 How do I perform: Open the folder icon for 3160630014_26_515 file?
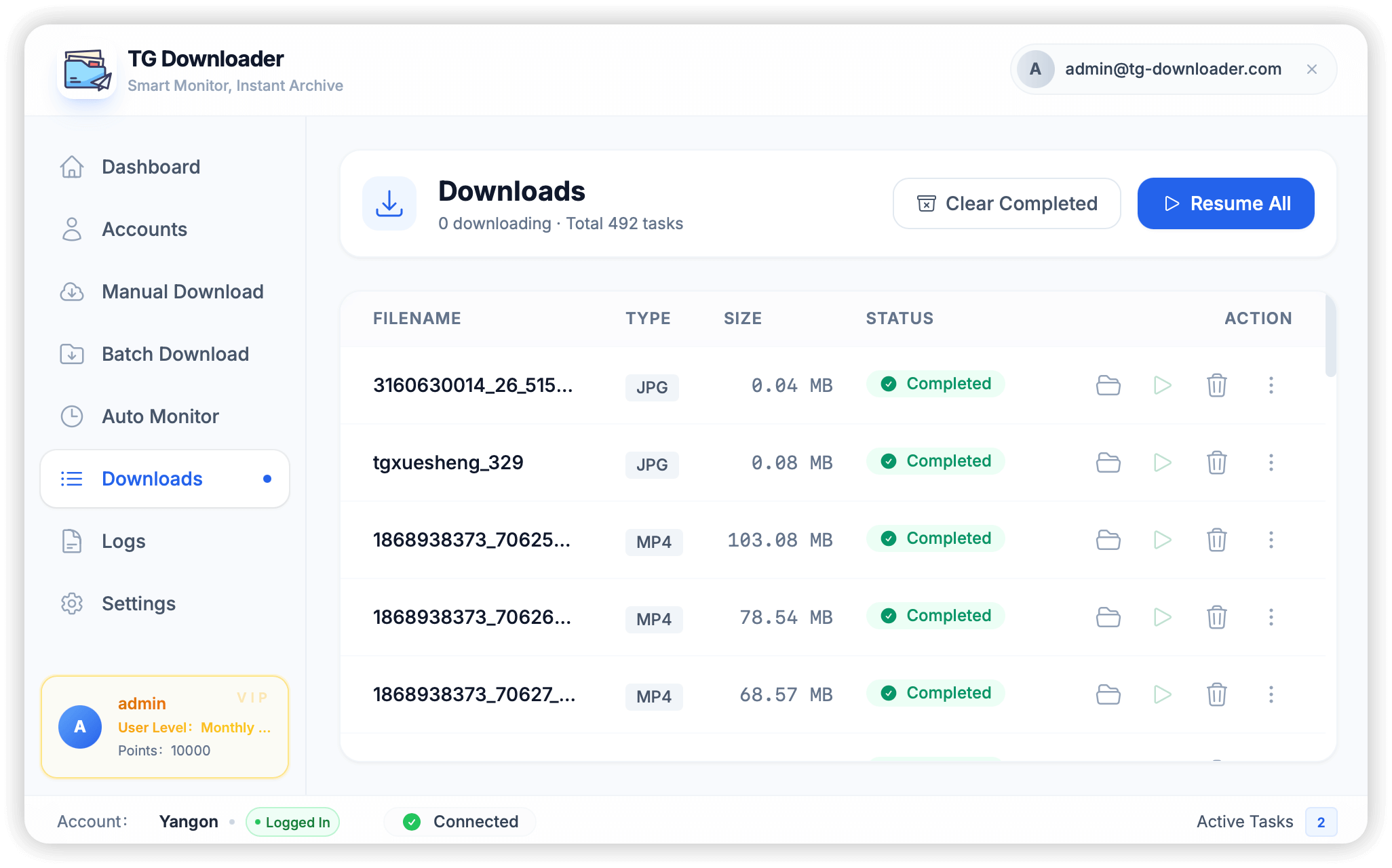(x=1108, y=385)
